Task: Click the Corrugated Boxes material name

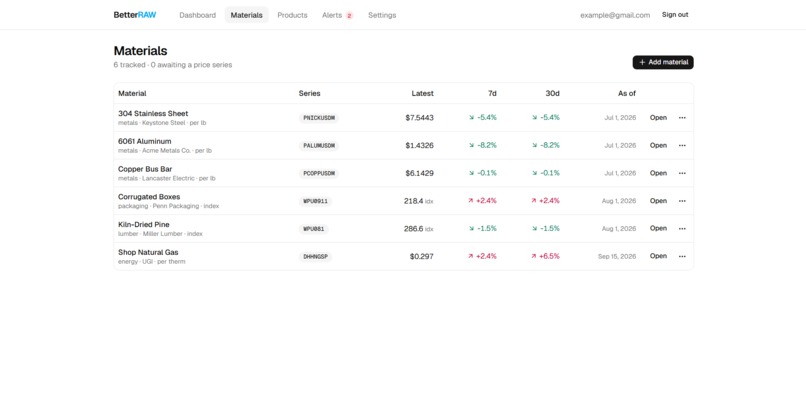Action: click(149, 197)
